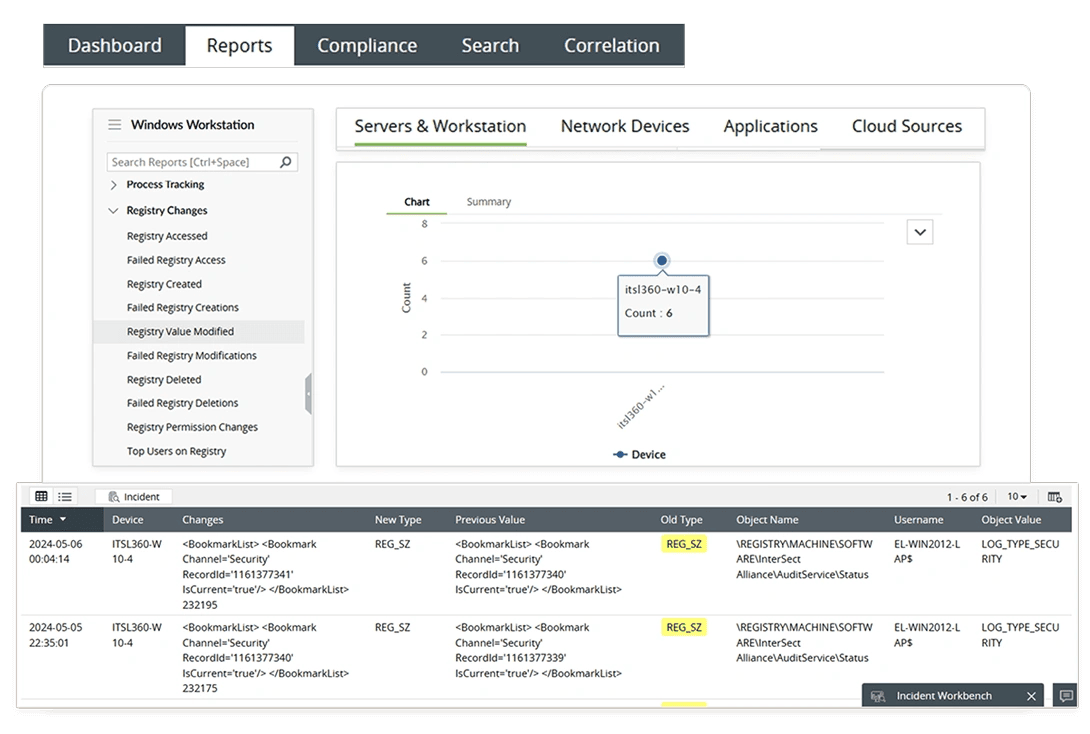The width and height of the screenshot is (1090, 734).
Task: Open the Compliance tab
Action: coord(367,46)
